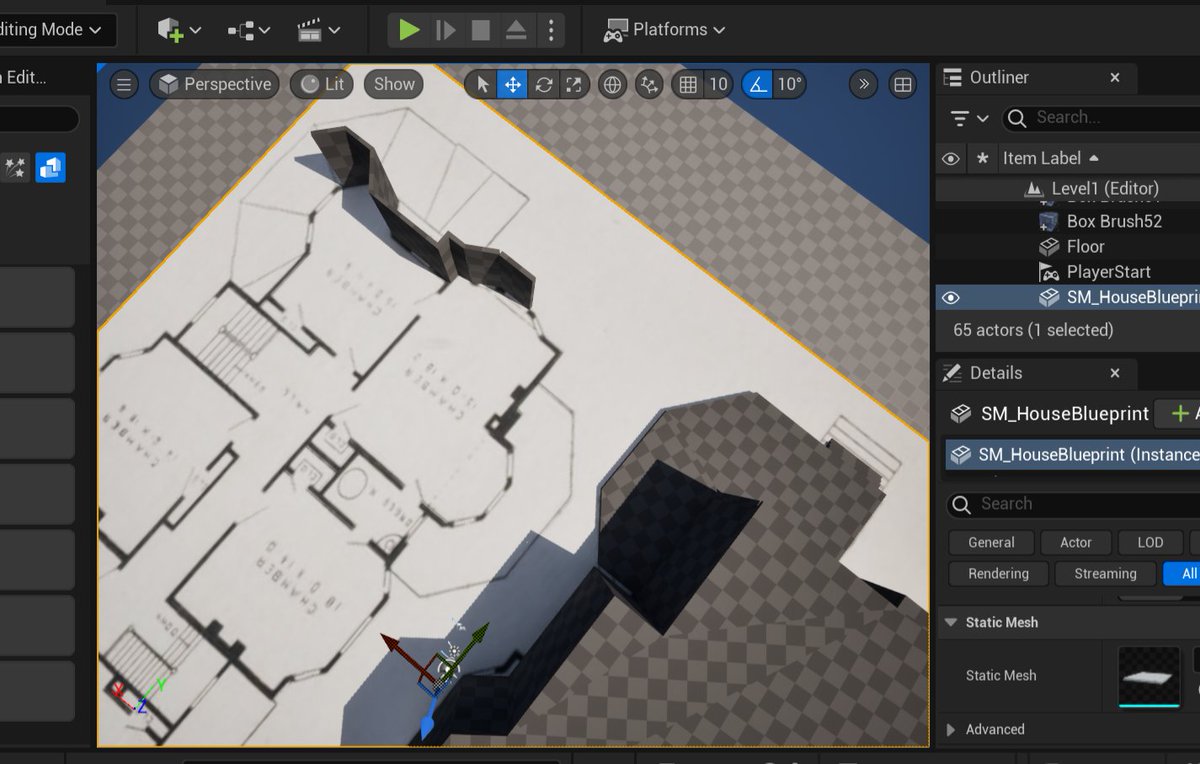This screenshot has width=1200, height=764.
Task: Change rotation snap value 10°
Action: point(790,84)
